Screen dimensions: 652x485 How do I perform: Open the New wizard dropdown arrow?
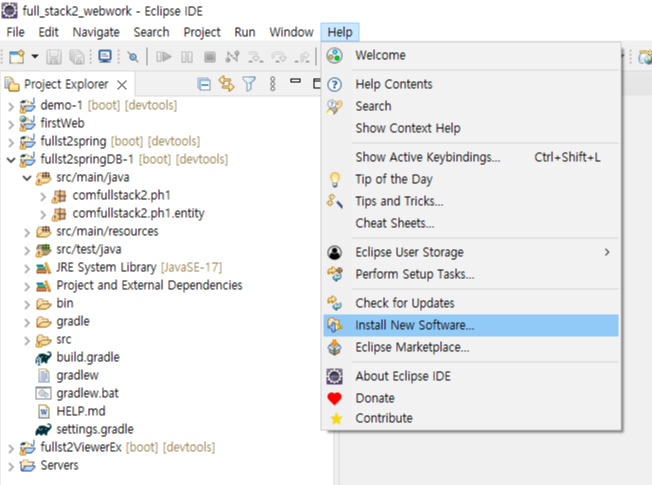pos(35,56)
